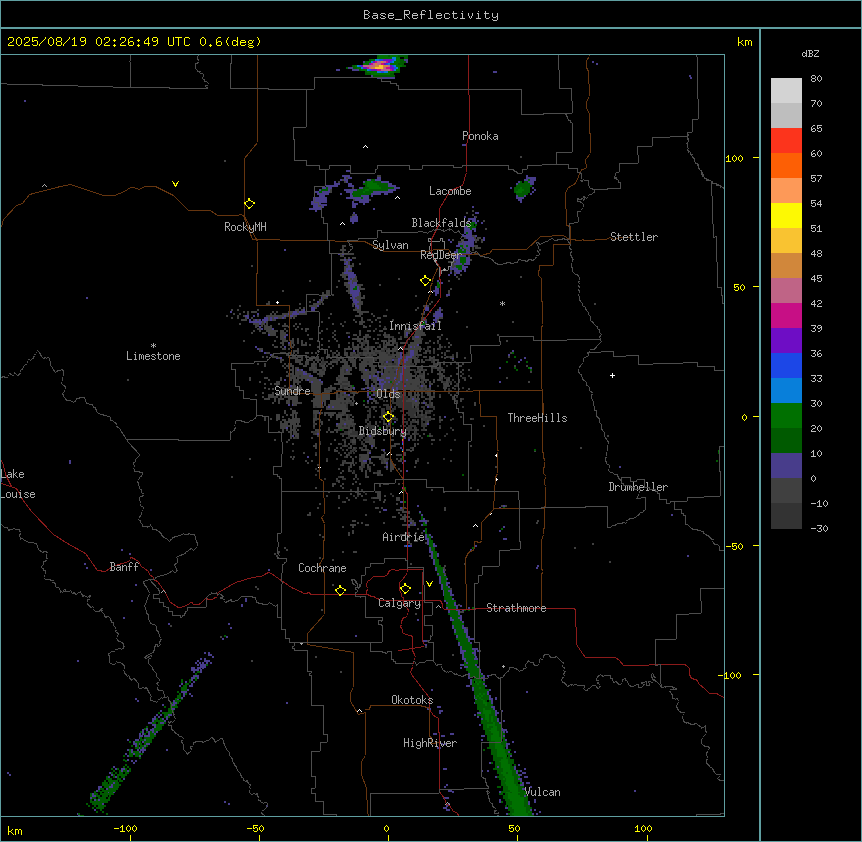
Task: Select the 80 dBZ light gray swatch
Action: (786, 91)
